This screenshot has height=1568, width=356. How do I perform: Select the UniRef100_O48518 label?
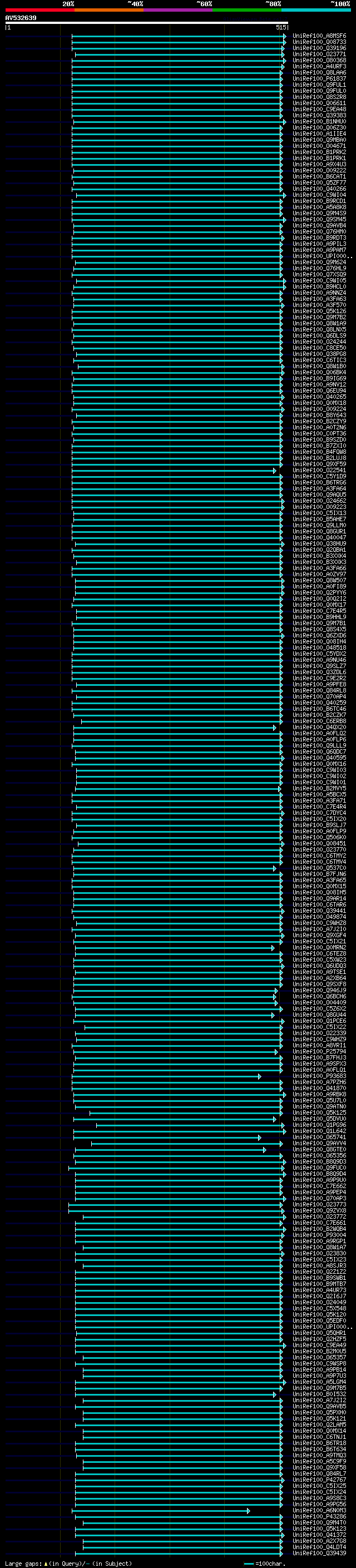319,647
